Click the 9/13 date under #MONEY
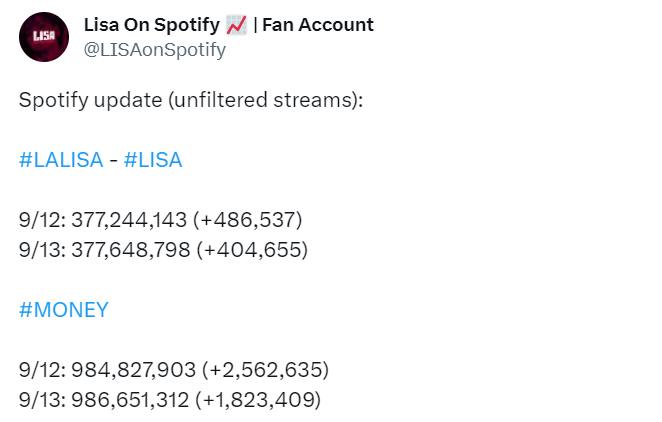 42,400
